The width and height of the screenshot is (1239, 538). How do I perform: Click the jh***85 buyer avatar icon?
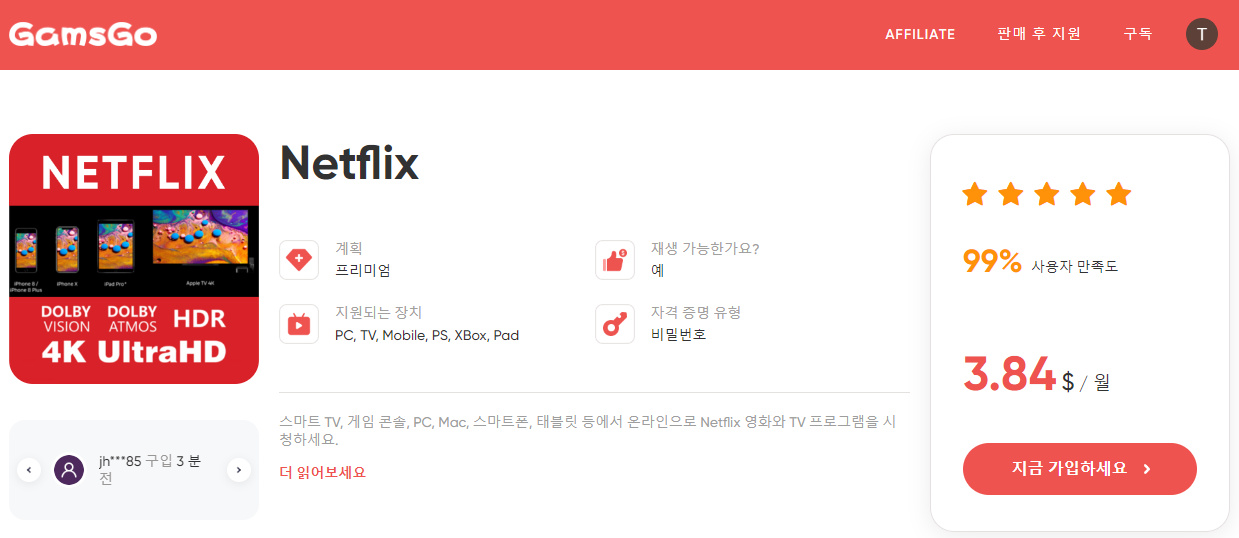coord(69,470)
